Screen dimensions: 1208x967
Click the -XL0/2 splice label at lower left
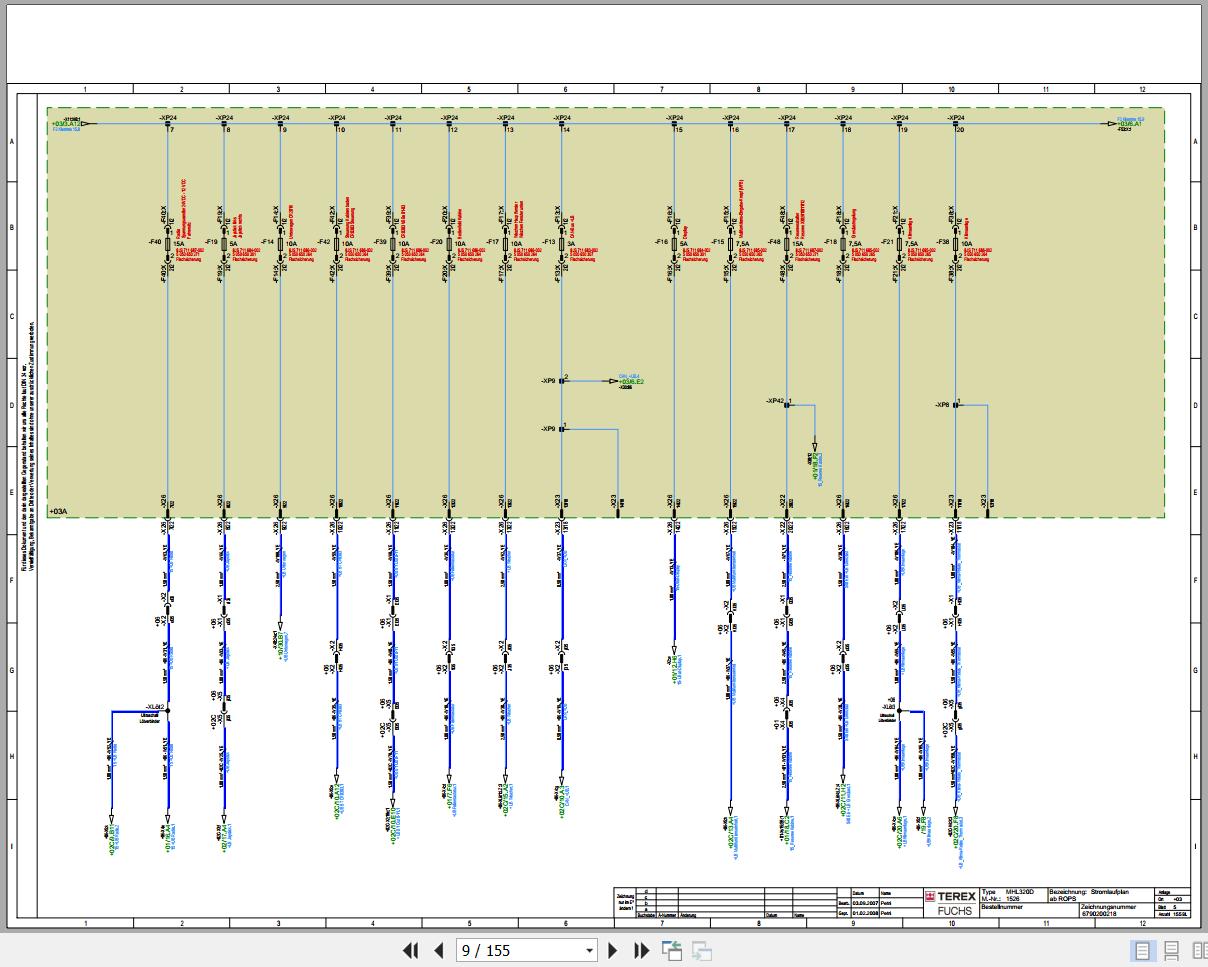[154, 706]
